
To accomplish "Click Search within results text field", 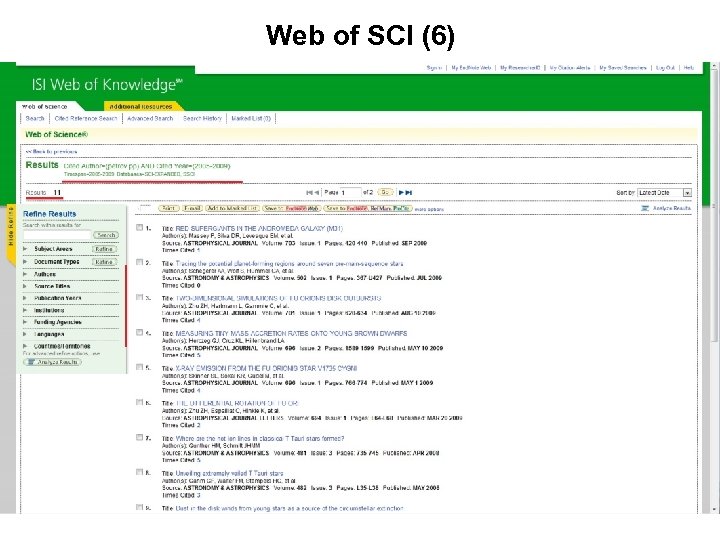I will [x=57, y=235].
